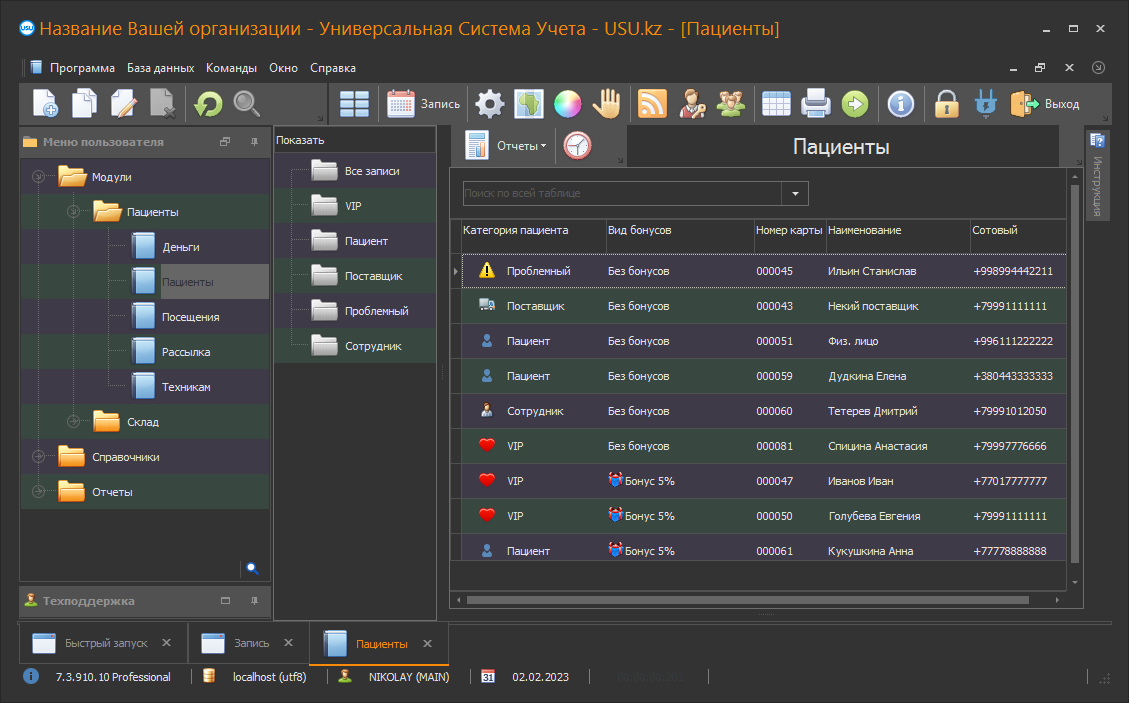
Task: Click the RSS feed icon in toolbar
Action: coord(652,104)
